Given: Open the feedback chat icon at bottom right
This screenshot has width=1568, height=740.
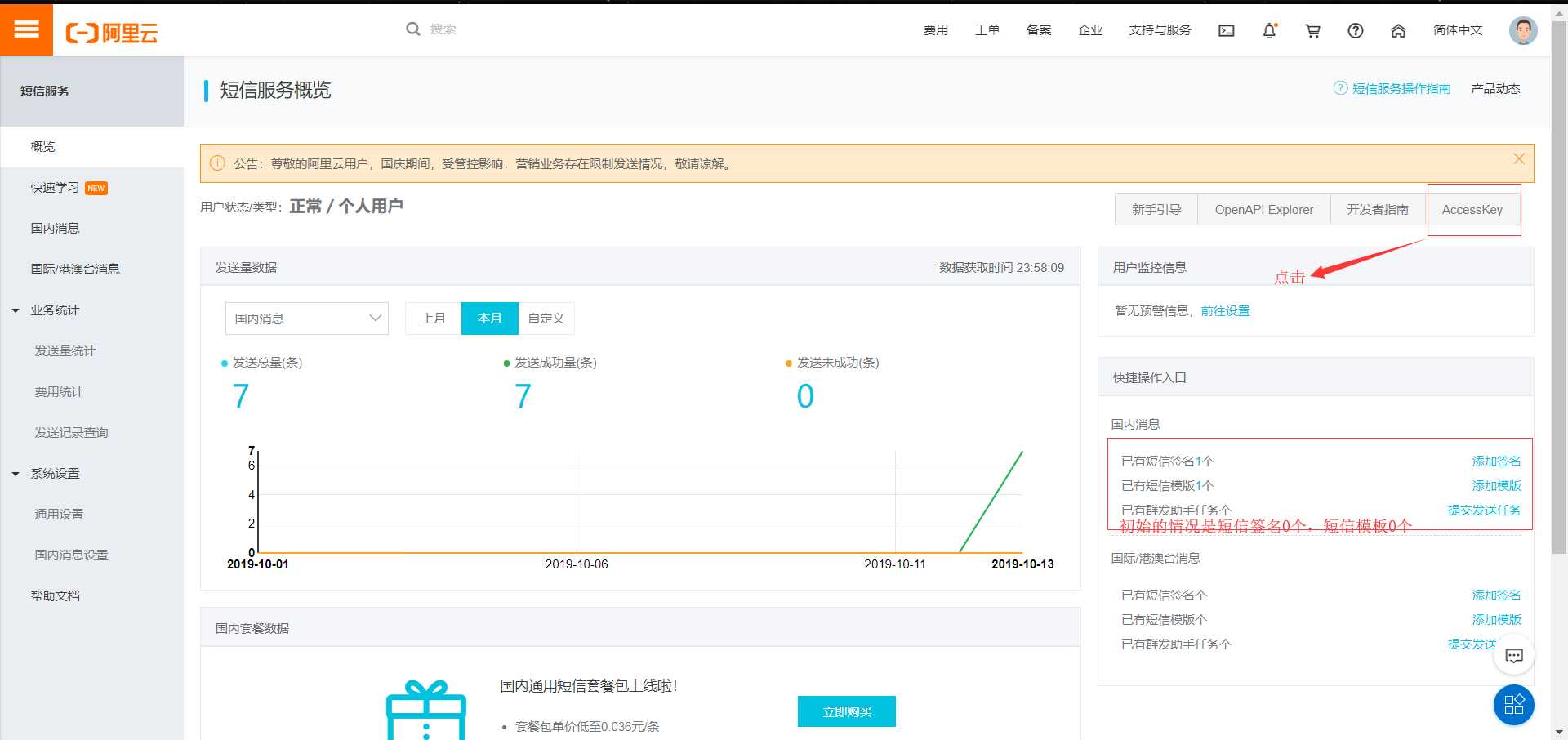Looking at the screenshot, I should coord(1513,655).
